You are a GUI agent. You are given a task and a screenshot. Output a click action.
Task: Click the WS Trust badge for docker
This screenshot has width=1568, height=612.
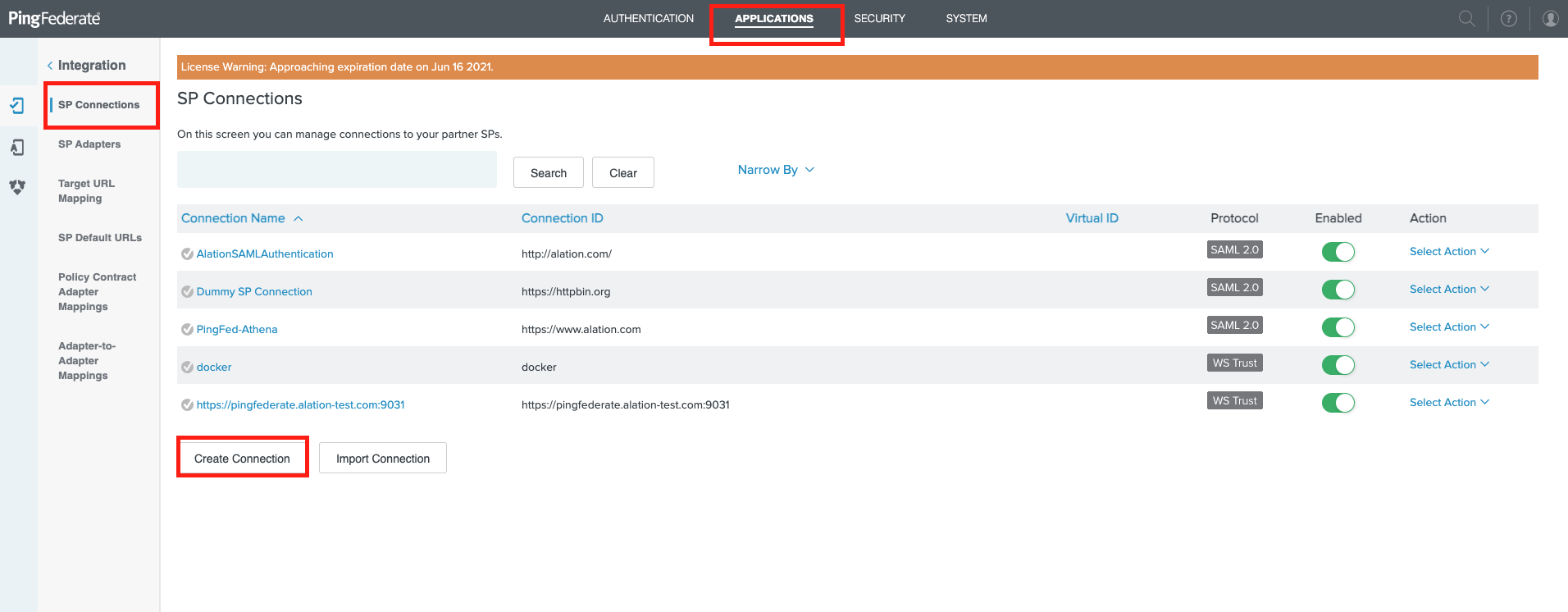[1234, 363]
